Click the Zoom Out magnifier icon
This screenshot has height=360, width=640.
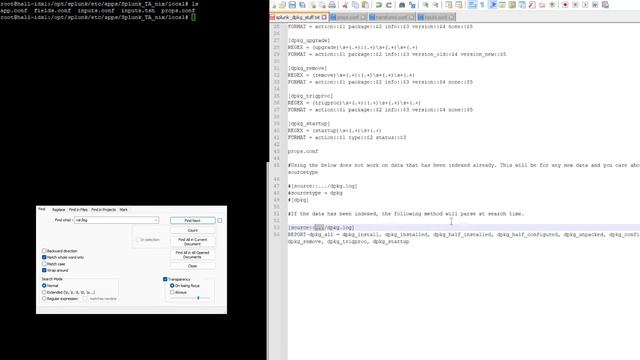click(x=436, y=5)
